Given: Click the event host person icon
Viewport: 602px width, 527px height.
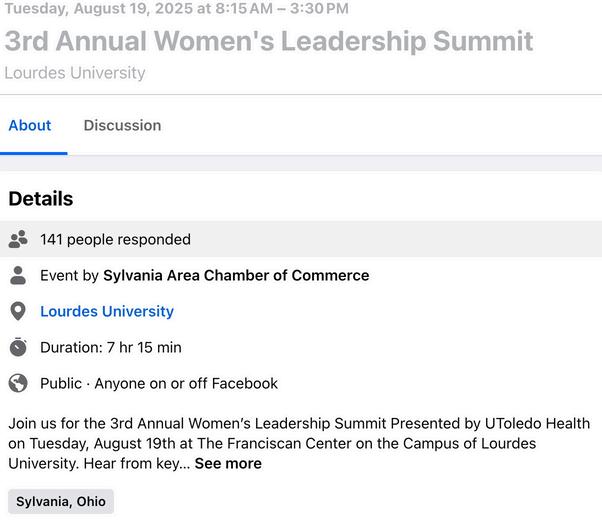Looking at the screenshot, I should click(18, 275).
